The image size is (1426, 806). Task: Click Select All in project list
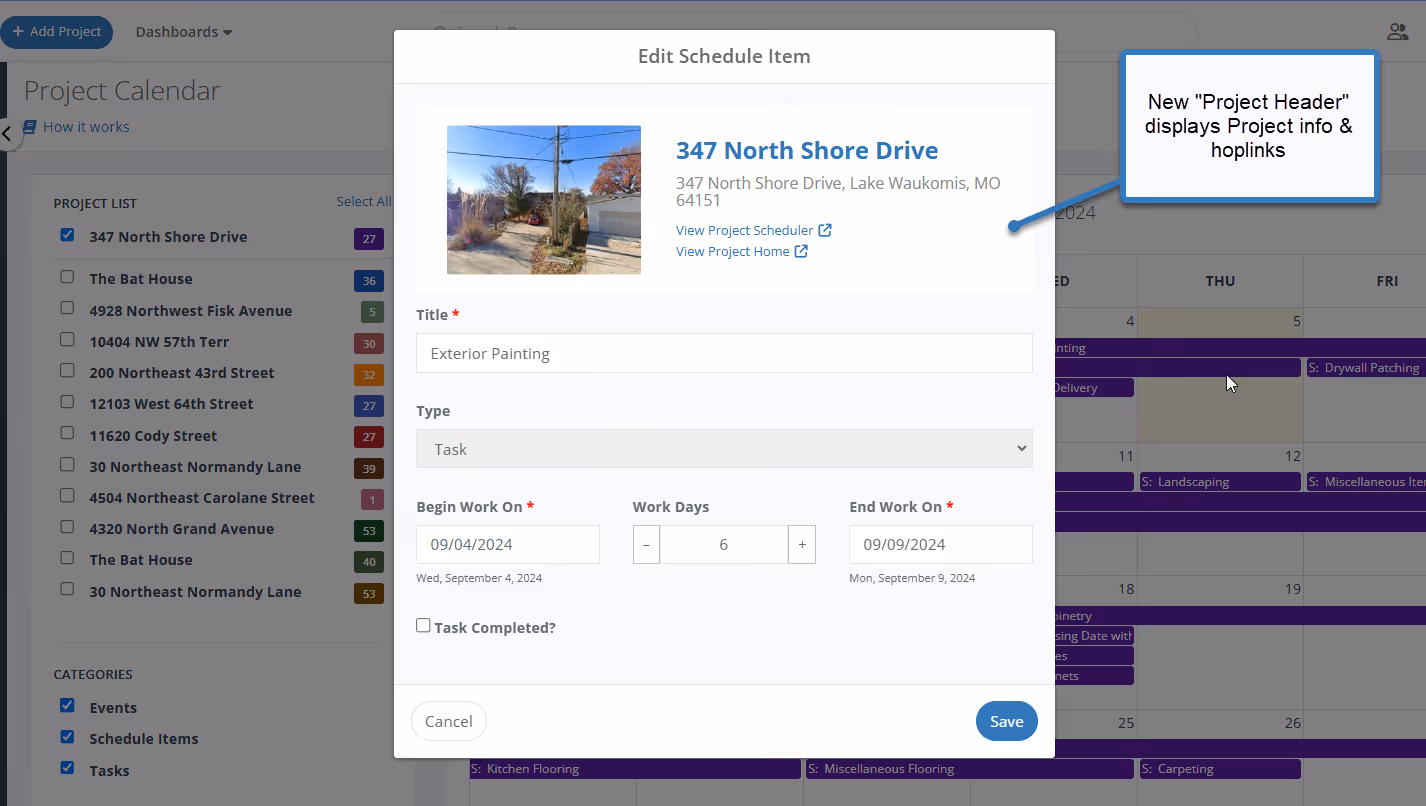(x=363, y=202)
